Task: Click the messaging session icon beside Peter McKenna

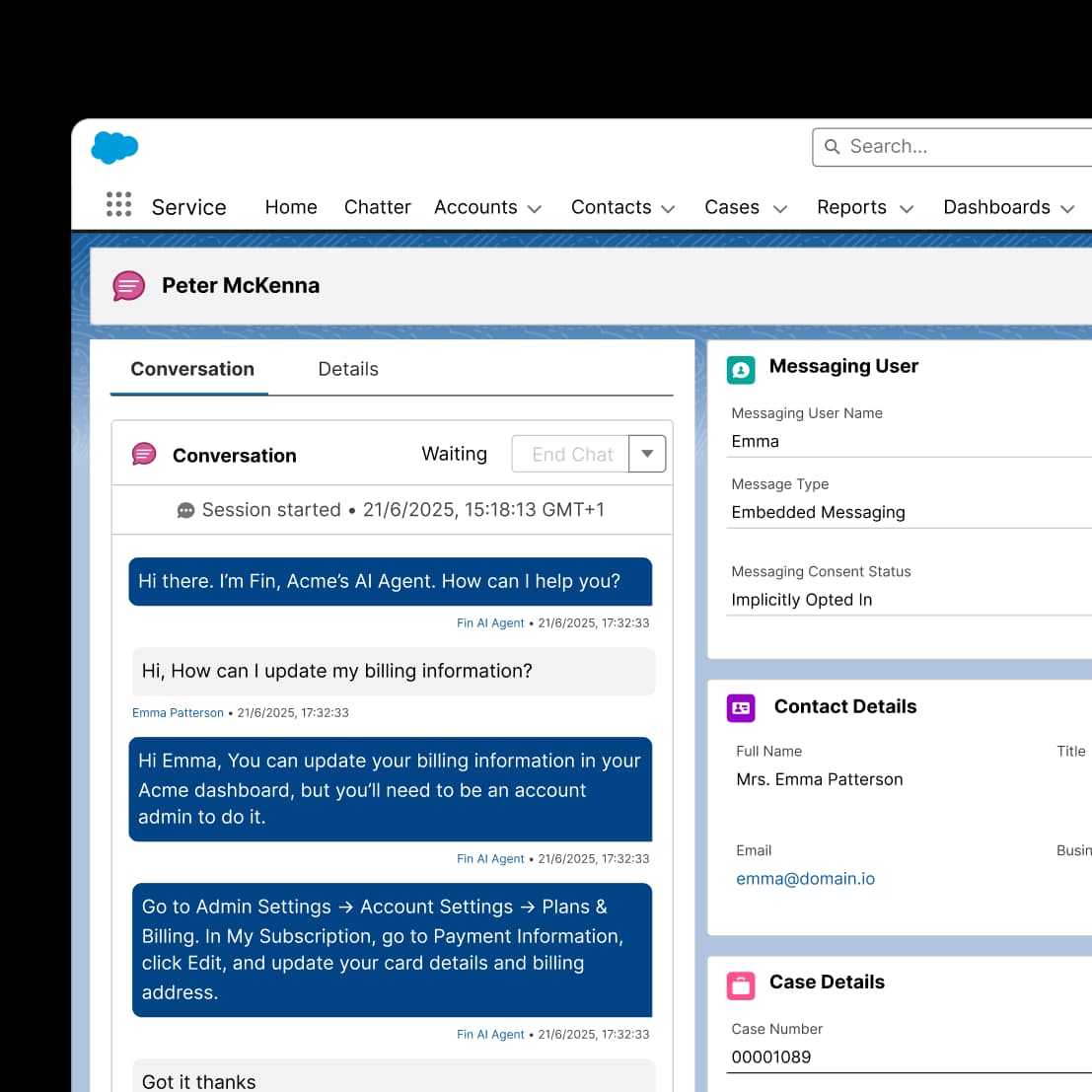Action: pos(129,285)
